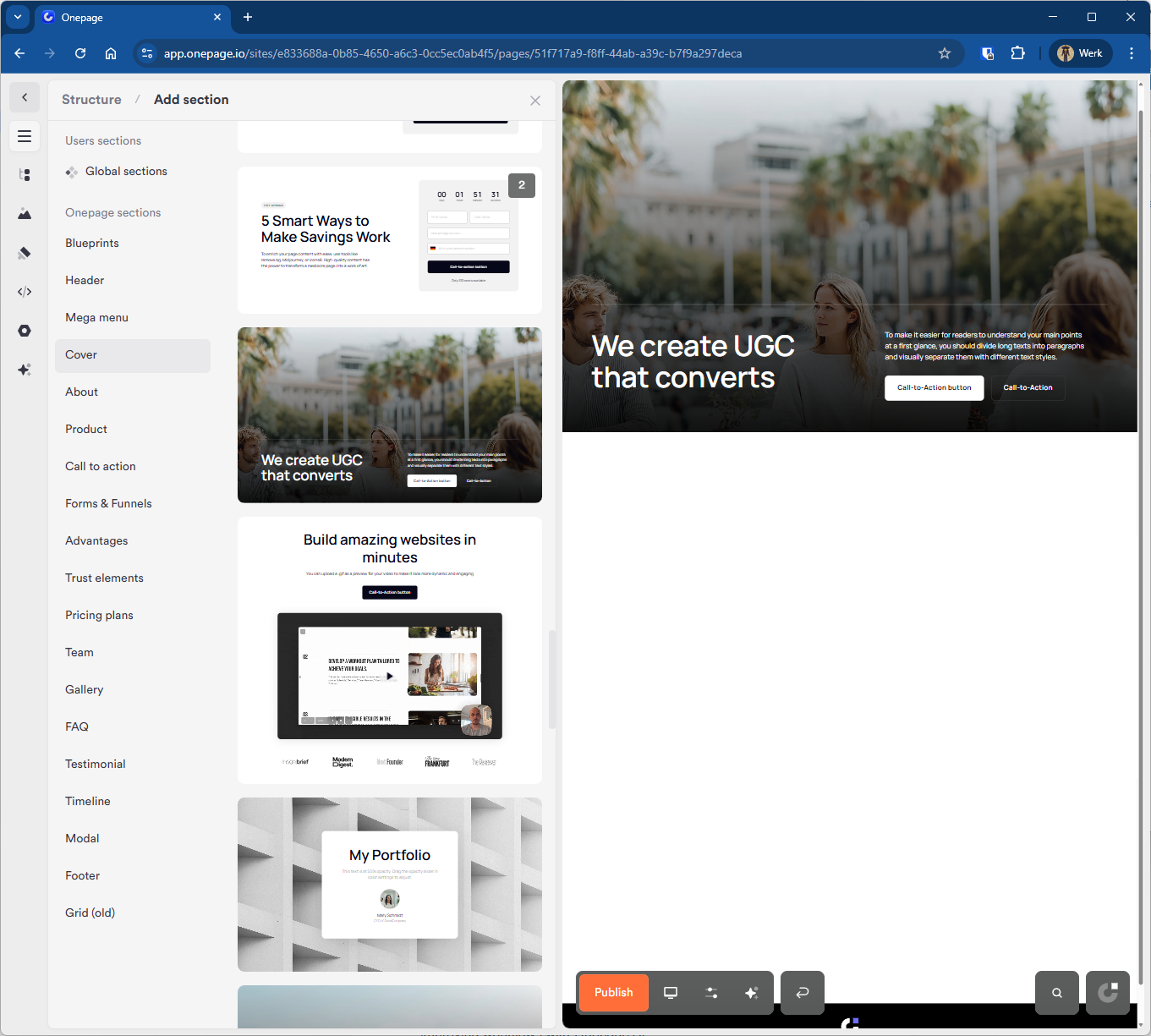Open the design paint icon in the sidebar
Viewport: 1151px width, 1036px height.
point(25,253)
